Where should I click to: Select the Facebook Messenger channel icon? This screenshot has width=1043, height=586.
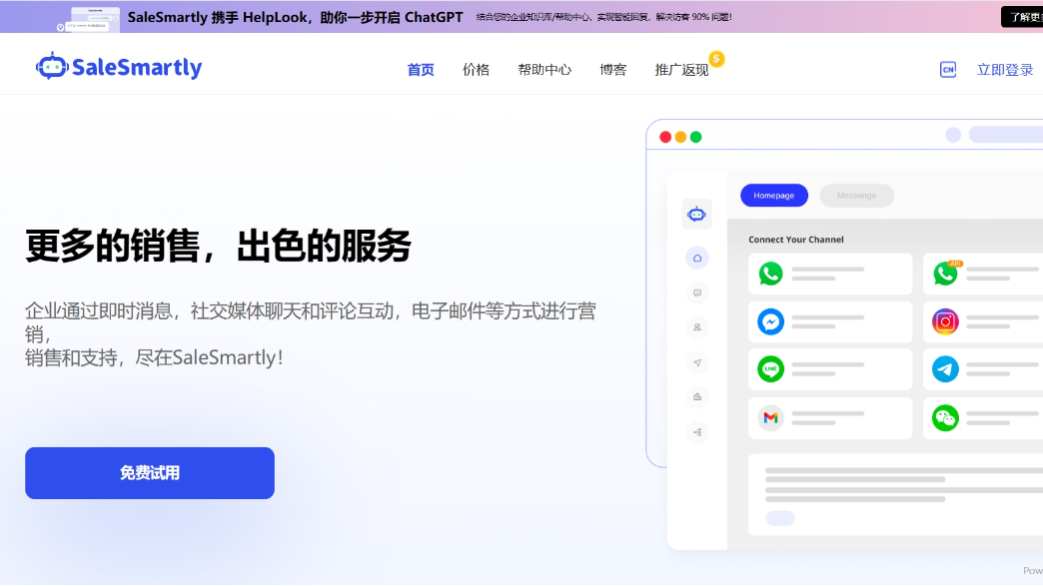769,321
